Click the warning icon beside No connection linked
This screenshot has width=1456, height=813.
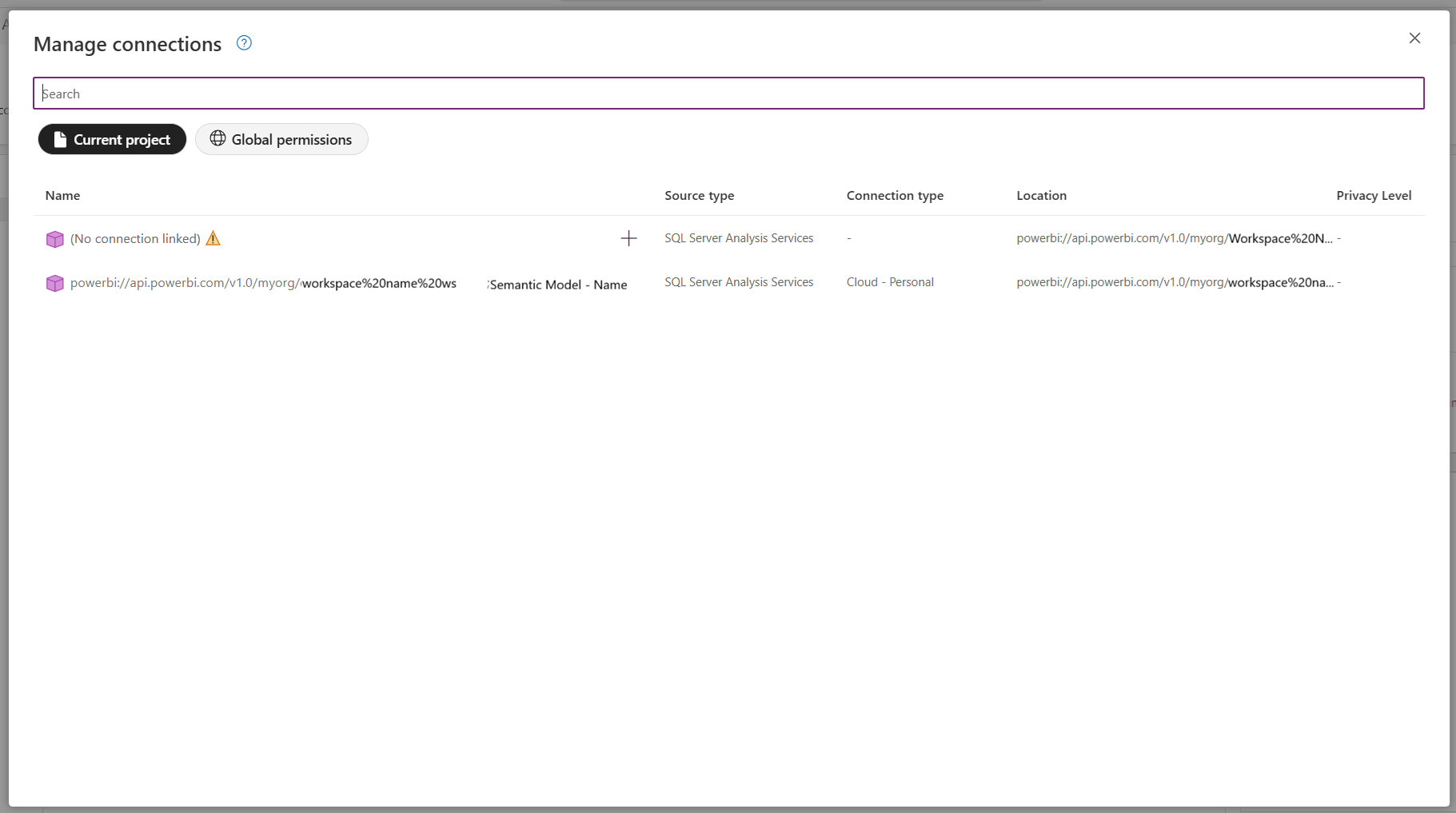[213, 238]
